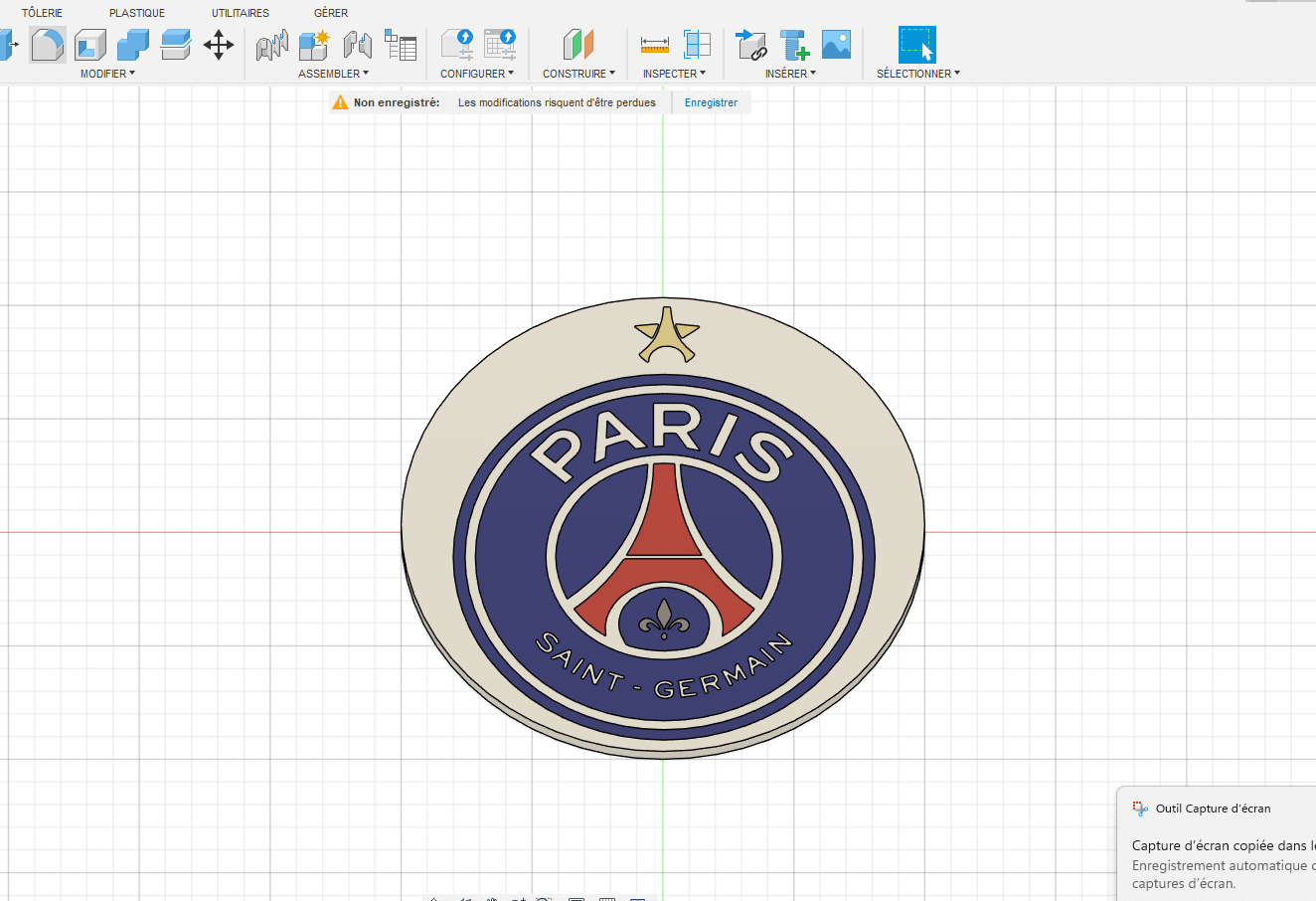
Task: Click the 'Non enregistré:' warning text
Action: 397,102
